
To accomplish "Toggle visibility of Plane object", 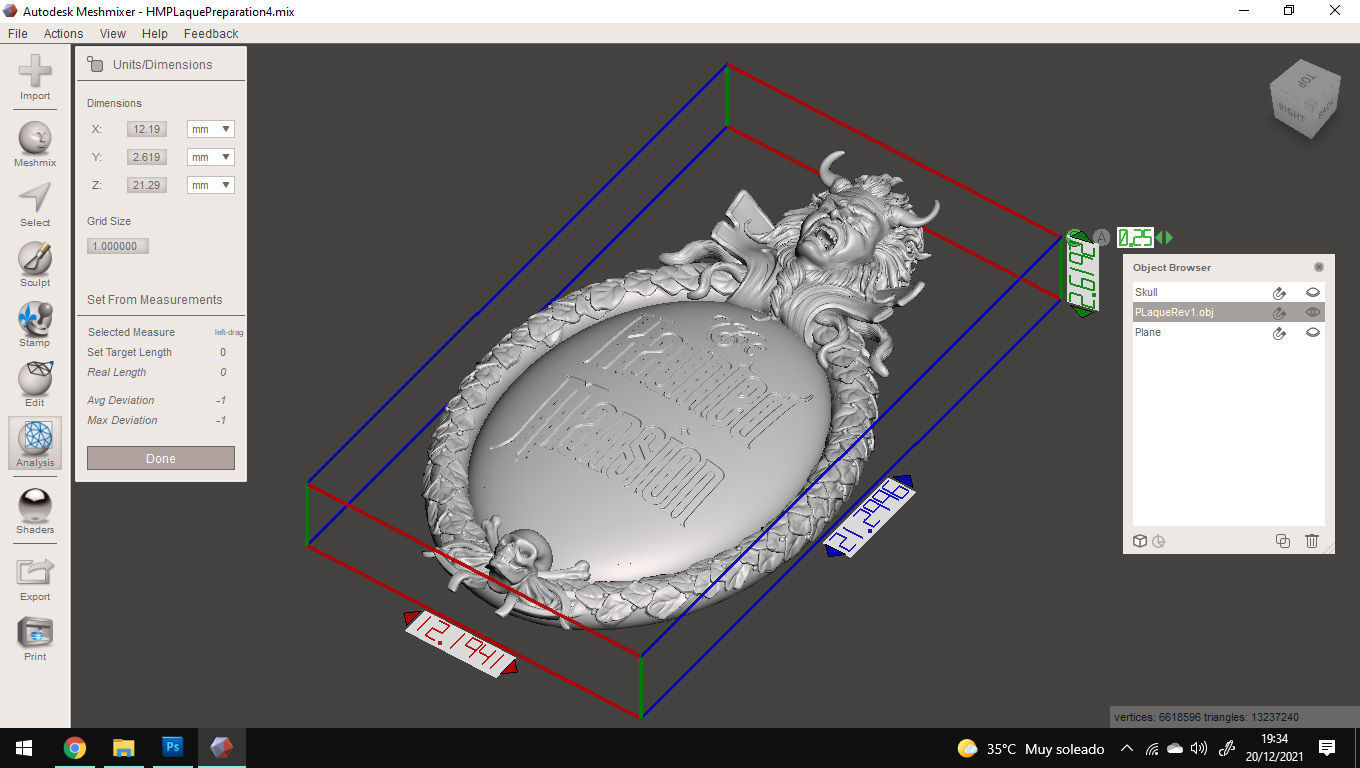I will pyautogui.click(x=1313, y=333).
